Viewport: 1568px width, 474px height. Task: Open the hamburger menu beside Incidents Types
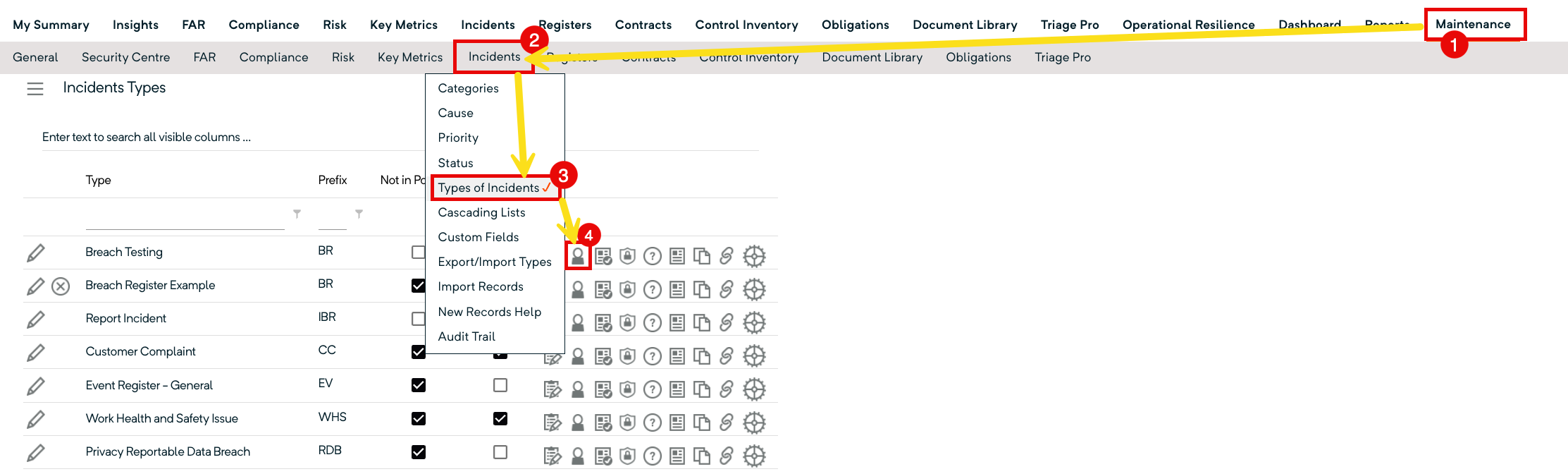tap(35, 89)
